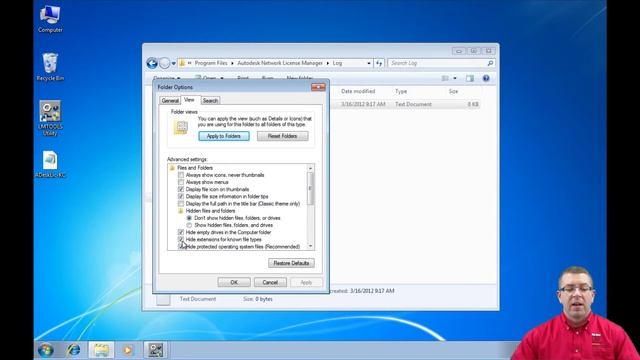
Task: Launch Internet Explorer from the taskbar
Action: [73, 350]
